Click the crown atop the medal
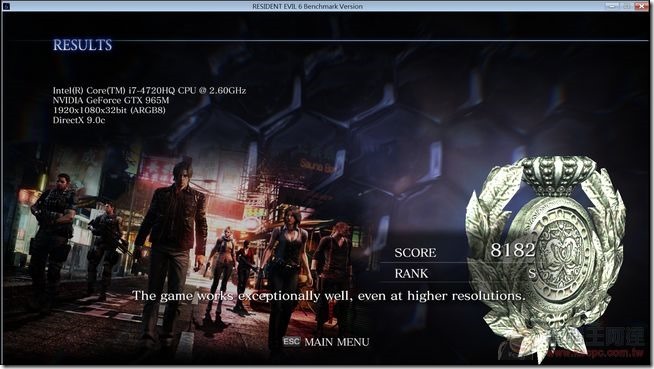This screenshot has width=654, height=369. pyautogui.click(x=558, y=175)
